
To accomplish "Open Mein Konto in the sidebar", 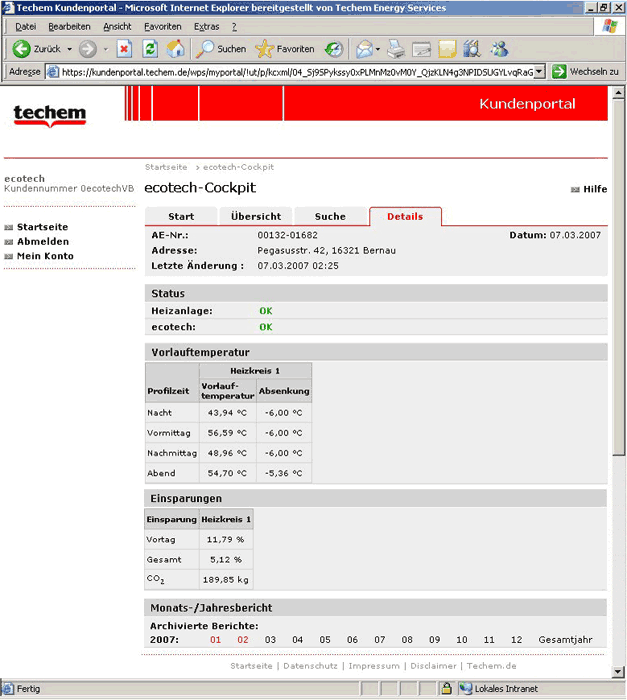I will pyautogui.click(x=45, y=256).
